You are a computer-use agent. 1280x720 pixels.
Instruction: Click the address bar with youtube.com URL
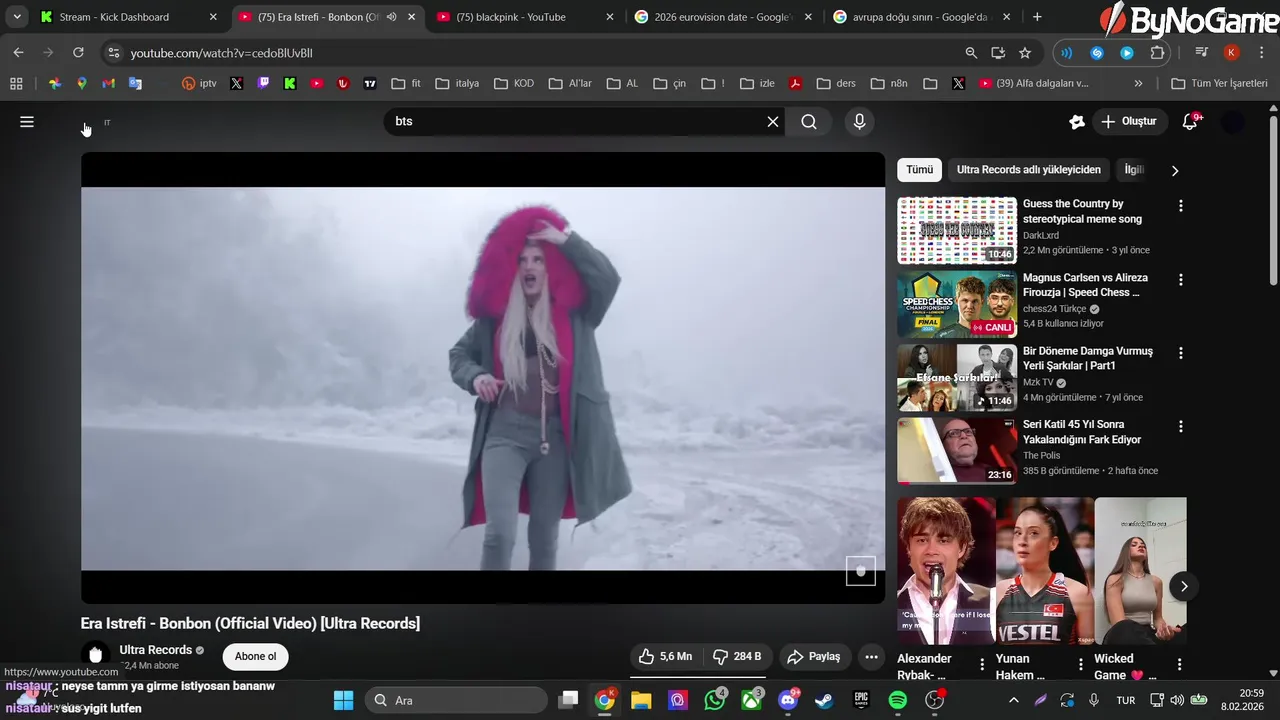[x=540, y=53]
